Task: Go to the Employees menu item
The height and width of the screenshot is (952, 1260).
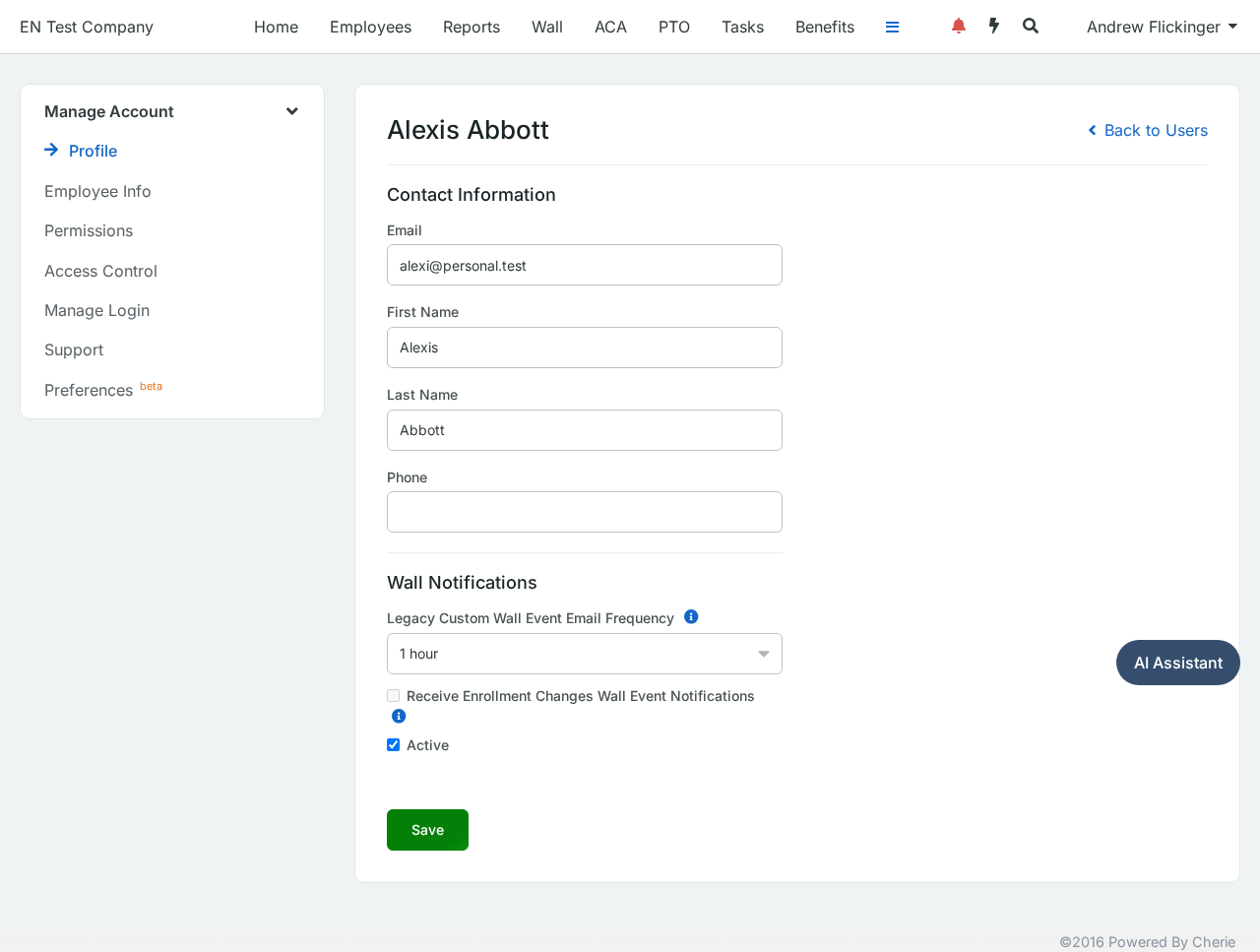Action: 370,27
